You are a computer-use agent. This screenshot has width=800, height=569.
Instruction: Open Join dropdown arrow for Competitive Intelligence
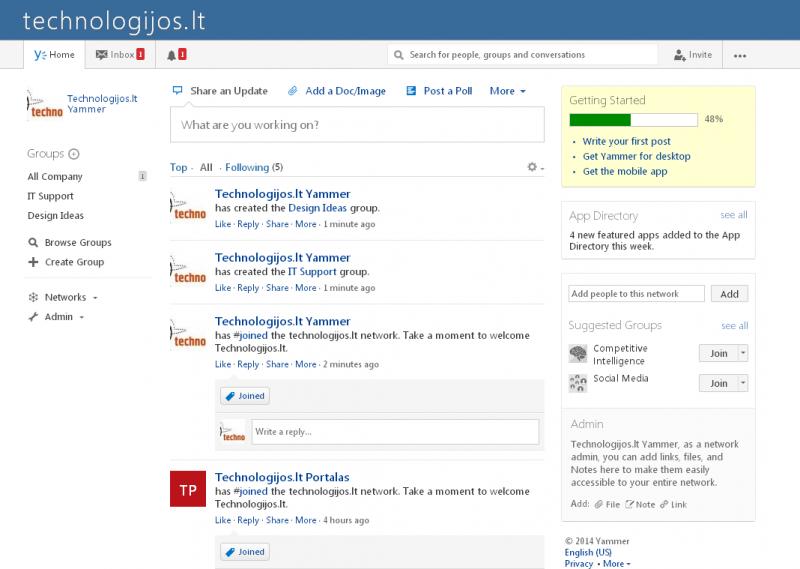pos(743,353)
